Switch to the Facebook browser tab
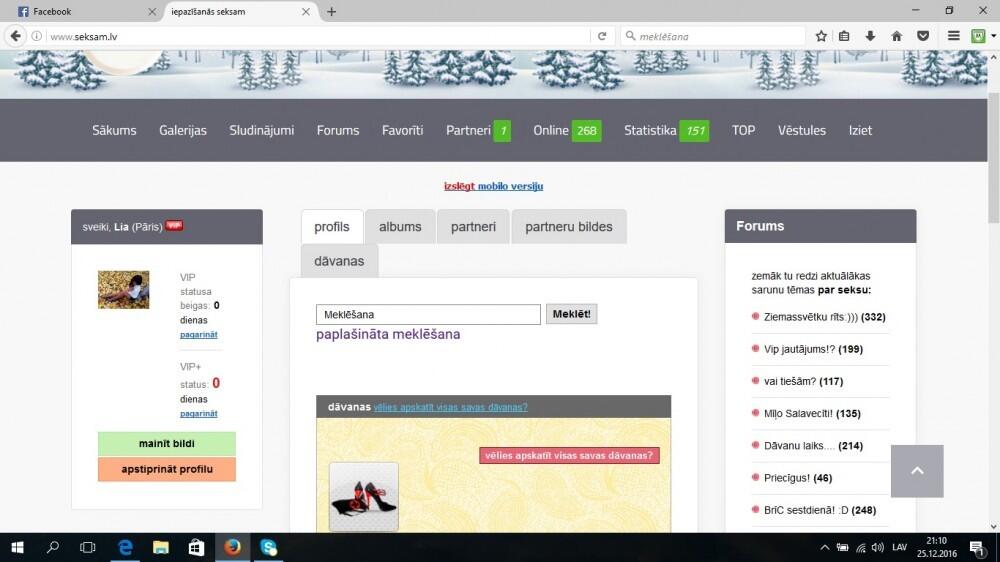The width and height of the screenshot is (1000, 562). [80, 12]
